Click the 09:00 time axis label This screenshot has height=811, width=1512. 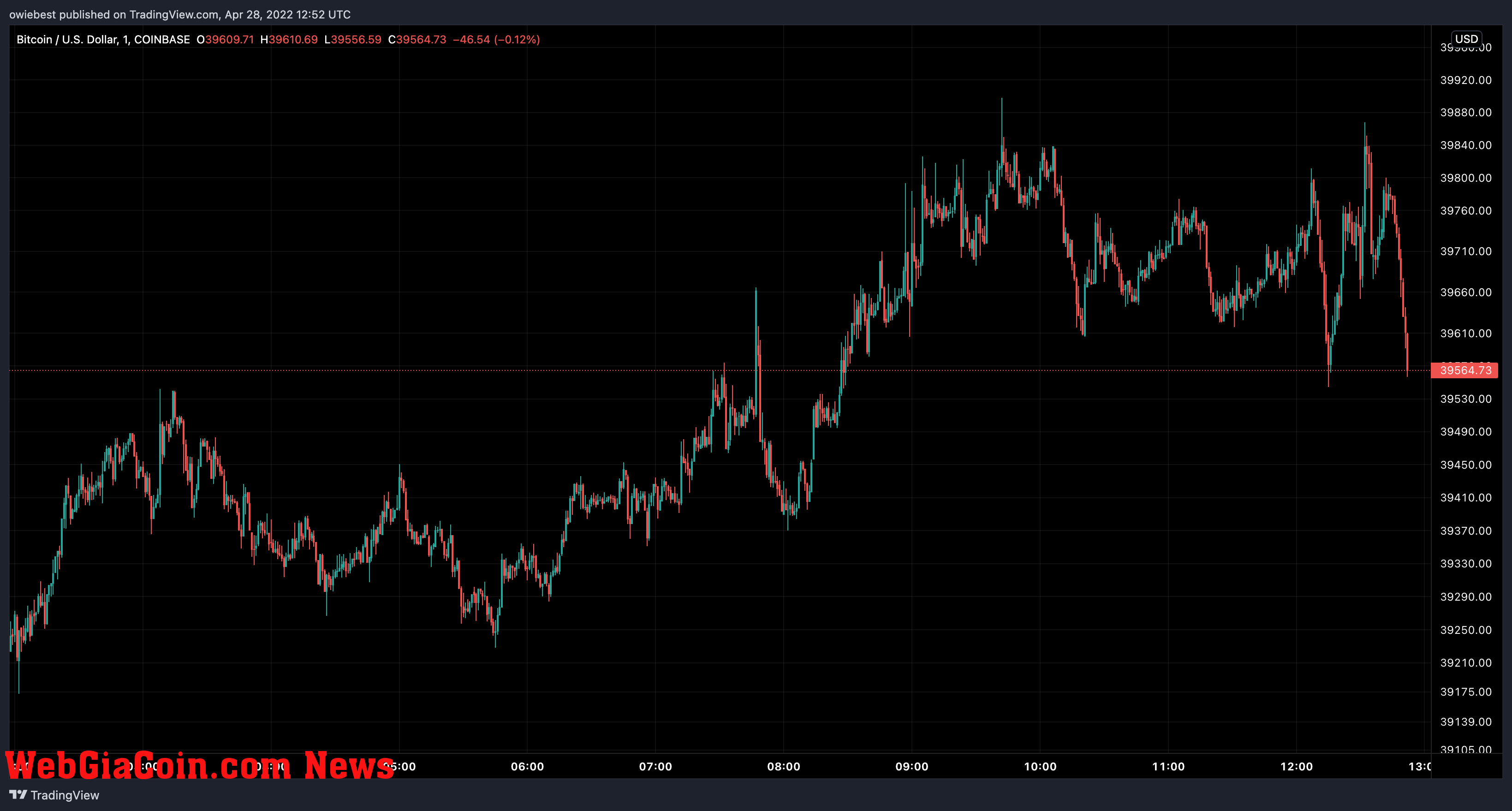[x=911, y=766]
